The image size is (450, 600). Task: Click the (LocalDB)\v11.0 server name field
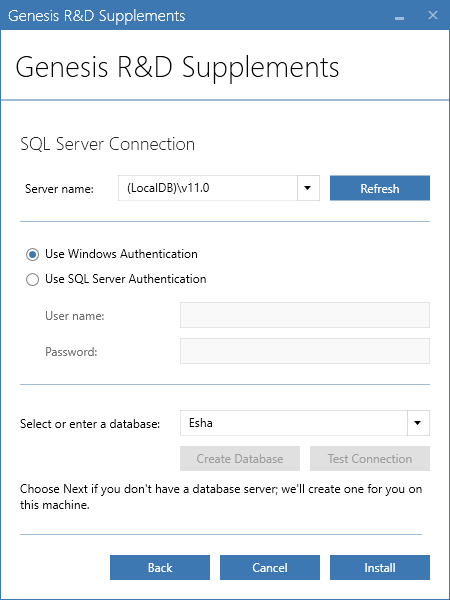click(x=208, y=188)
